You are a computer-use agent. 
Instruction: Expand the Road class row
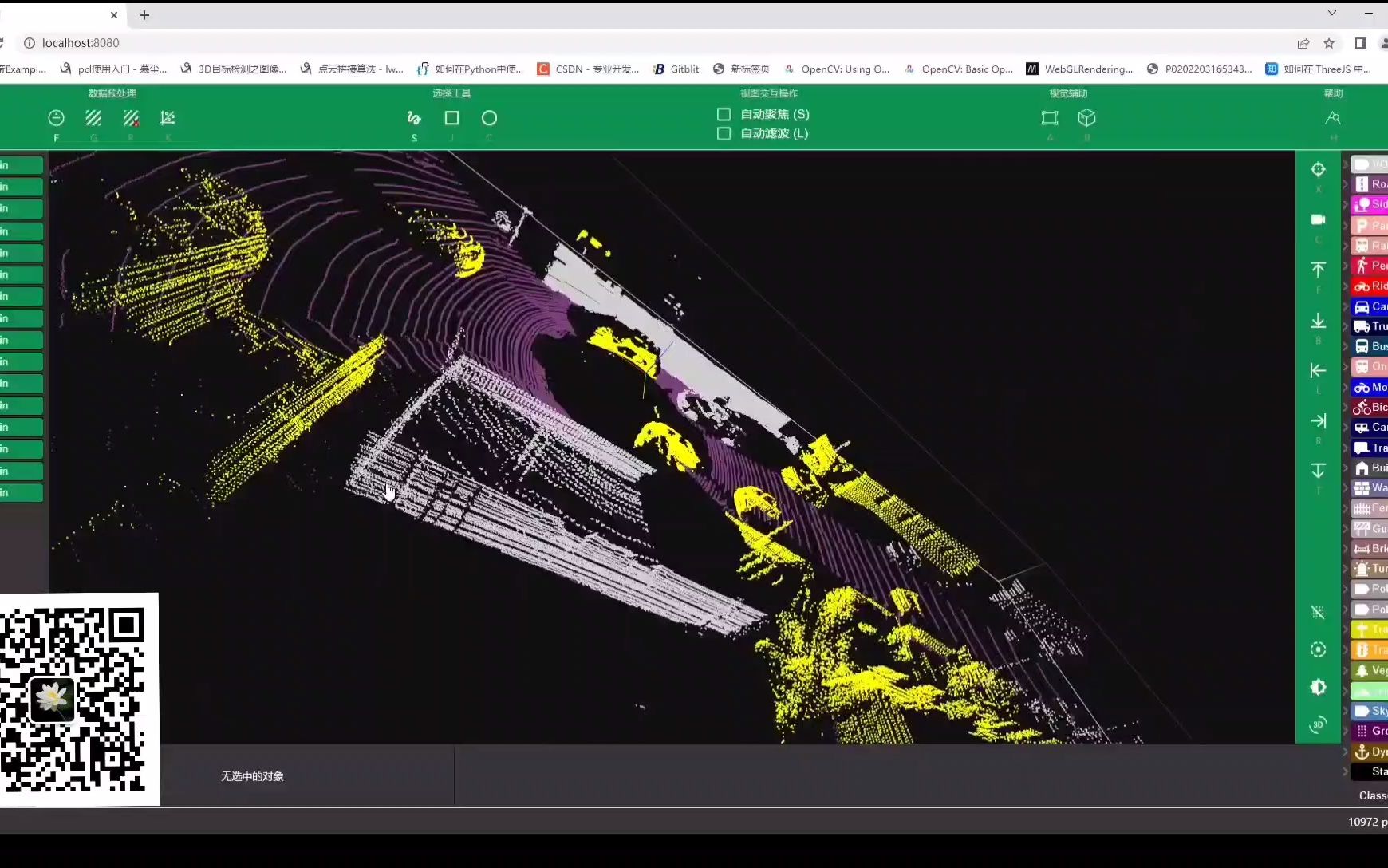coord(1346,184)
